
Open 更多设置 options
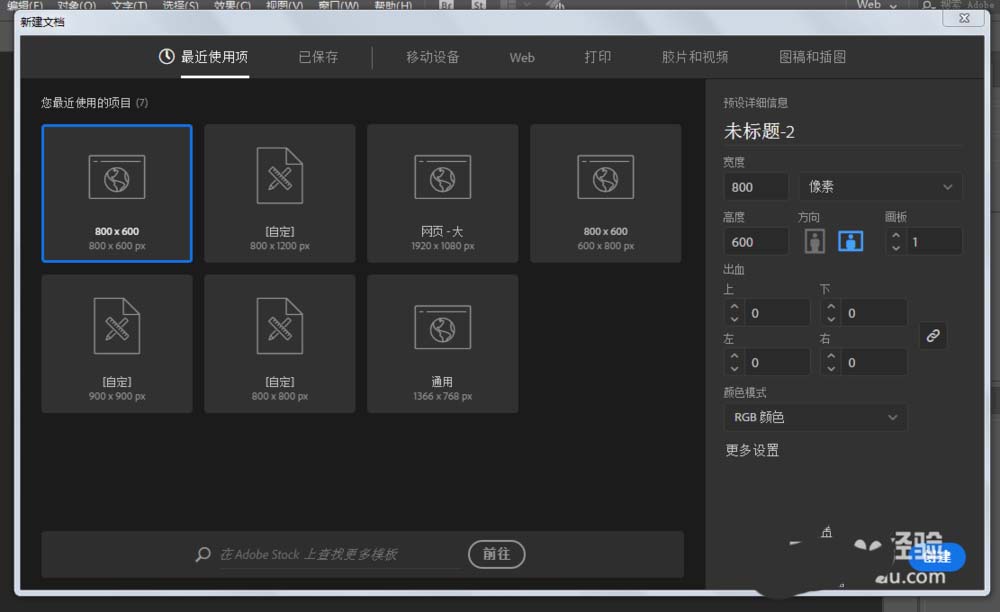[x=752, y=450]
